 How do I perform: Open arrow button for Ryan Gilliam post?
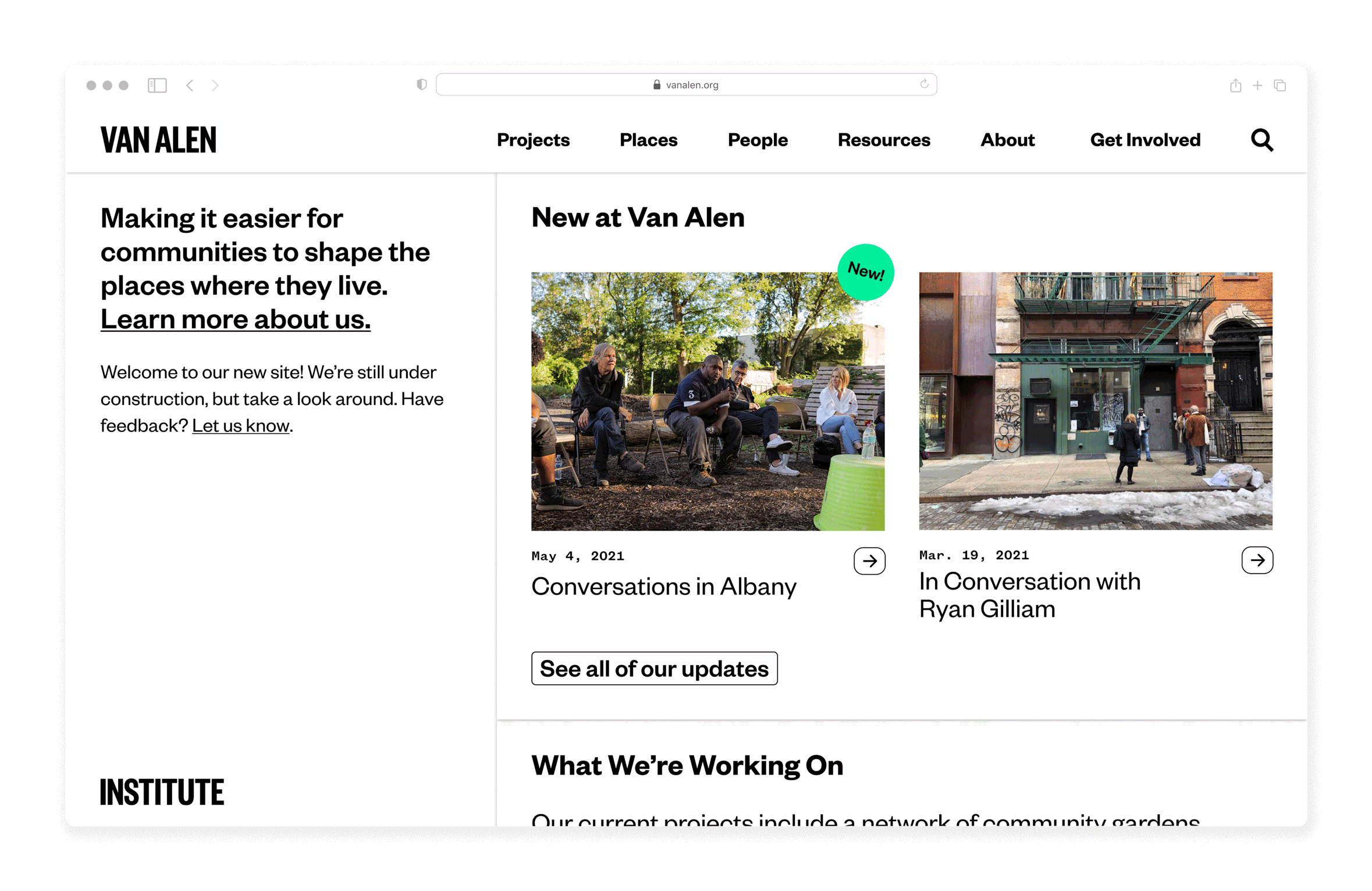tap(1257, 560)
